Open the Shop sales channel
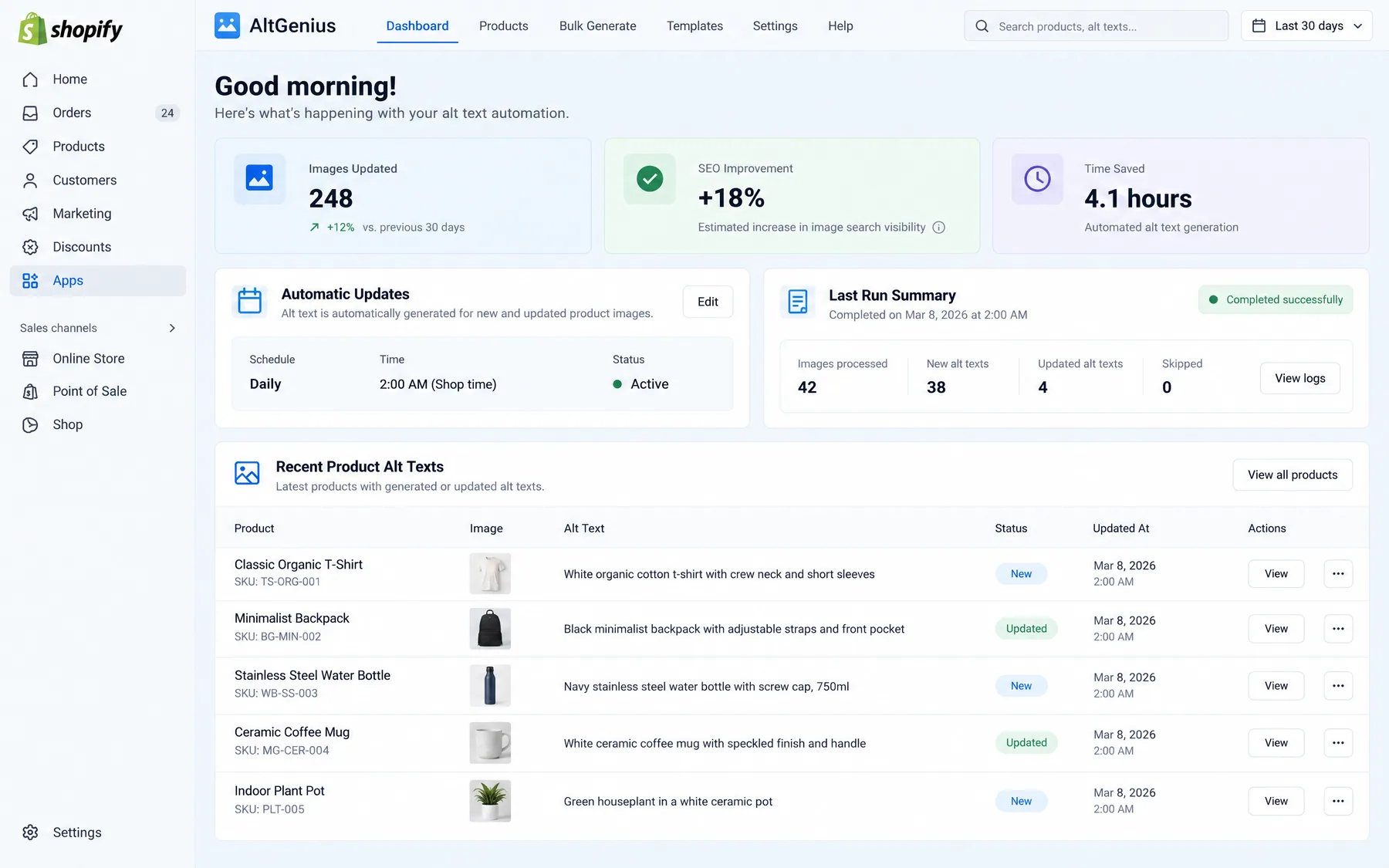Image resolution: width=1389 pixels, height=868 pixels. click(97, 424)
